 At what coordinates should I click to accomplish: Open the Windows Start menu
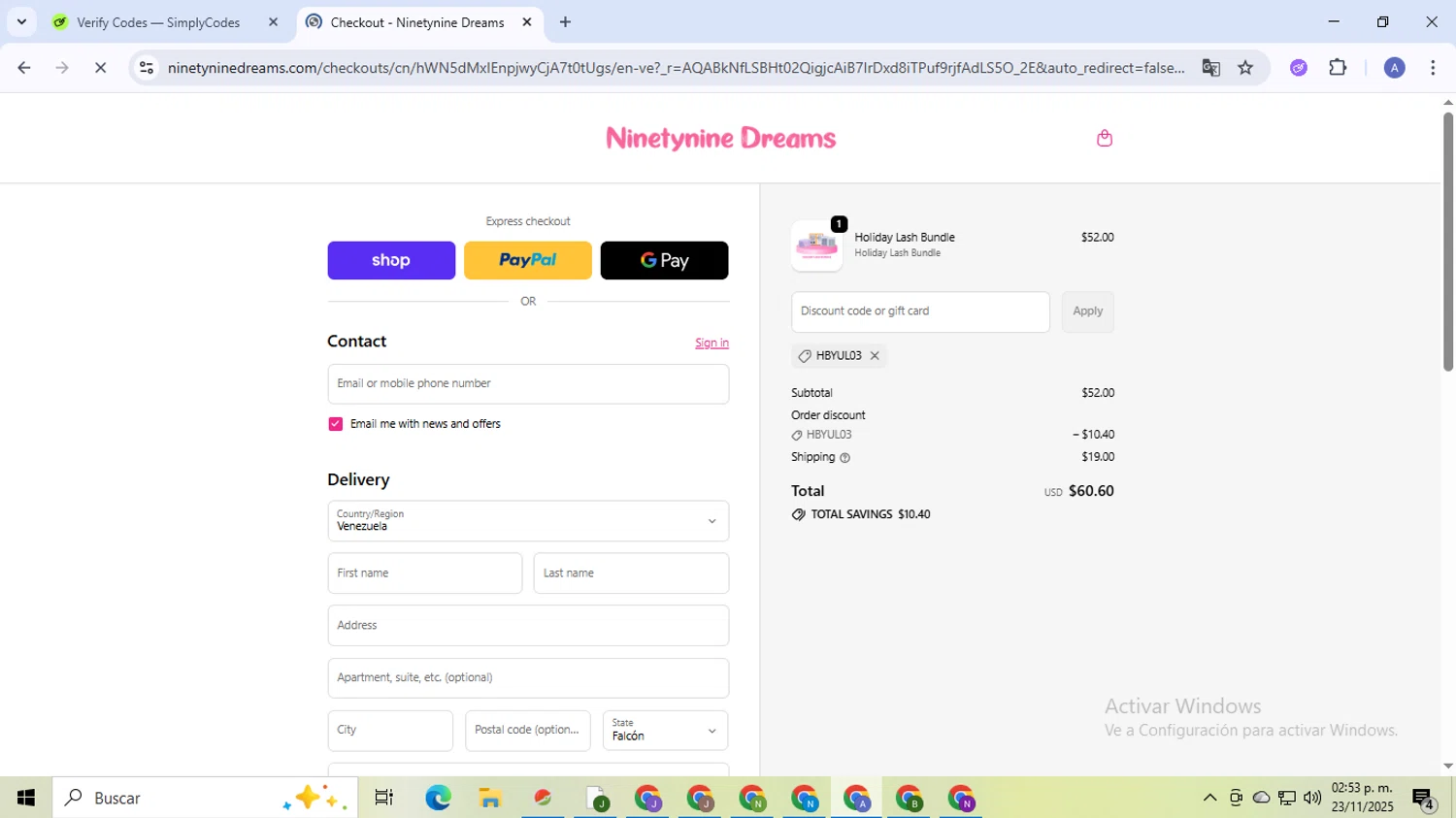26,798
